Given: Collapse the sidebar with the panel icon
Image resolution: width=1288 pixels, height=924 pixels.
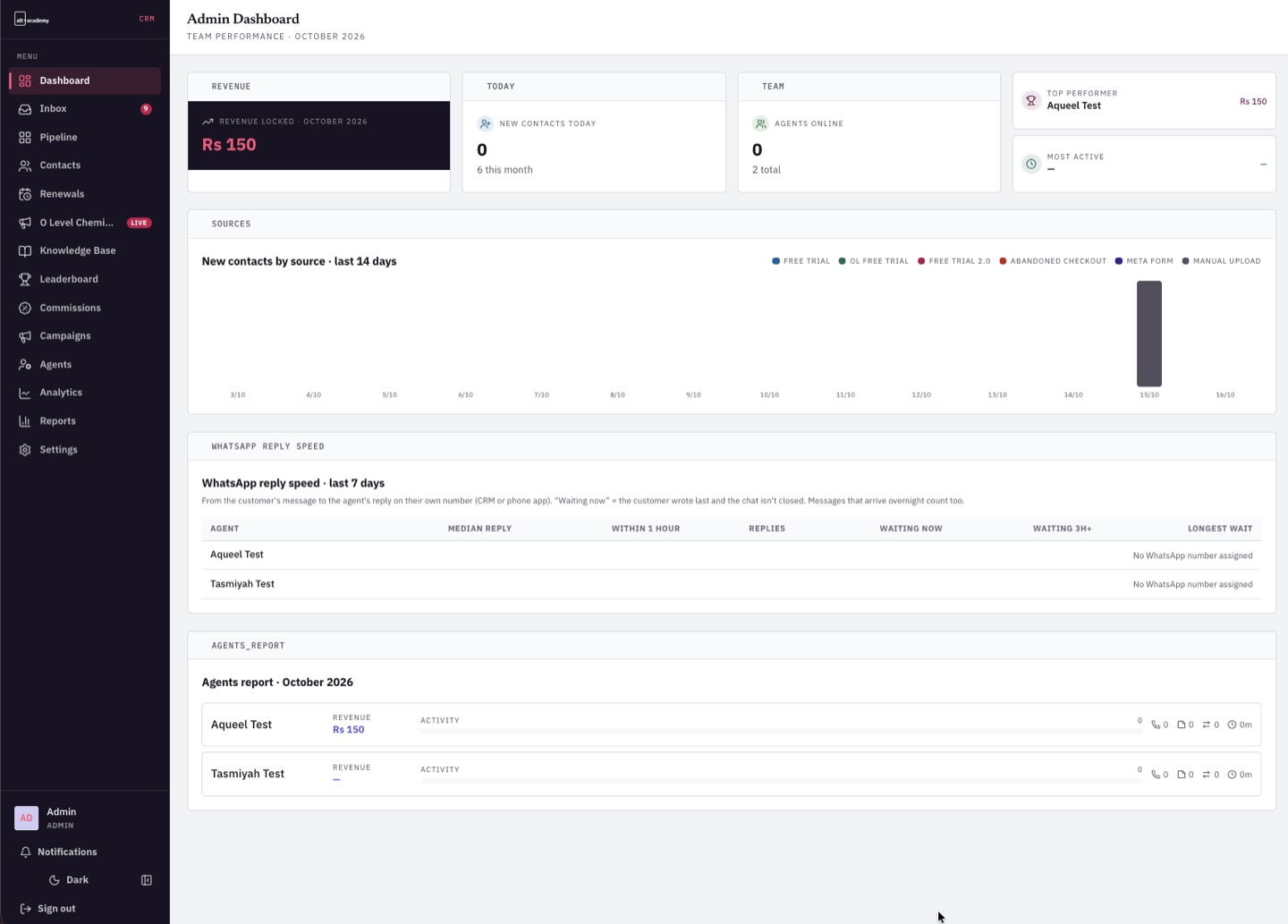Looking at the screenshot, I should [x=147, y=880].
